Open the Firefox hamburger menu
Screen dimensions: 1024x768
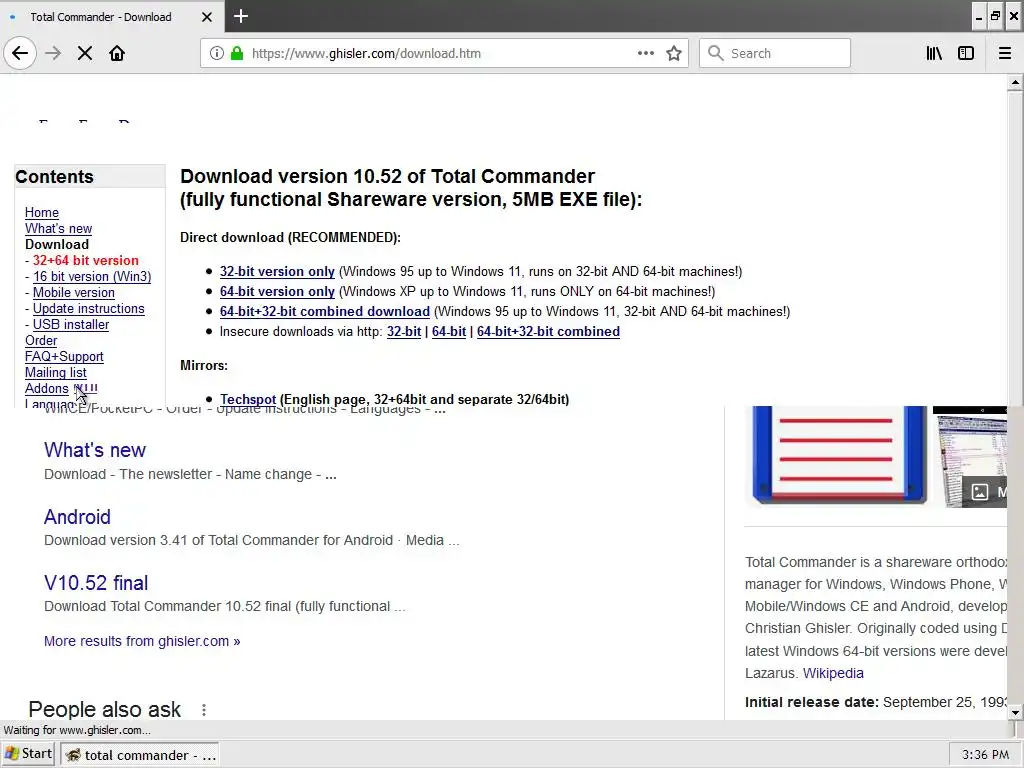[x=1004, y=53]
